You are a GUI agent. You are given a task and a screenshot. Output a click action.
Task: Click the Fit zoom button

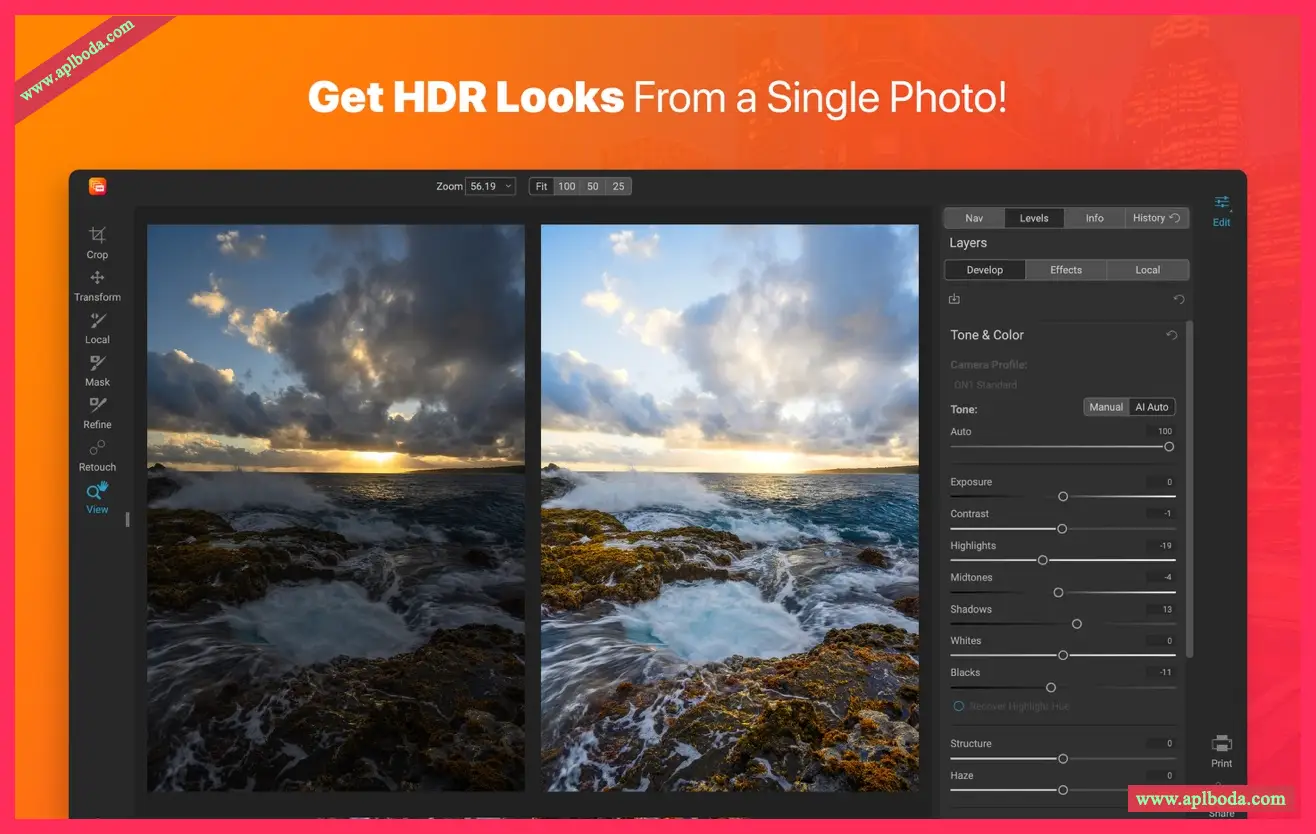pos(541,186)
